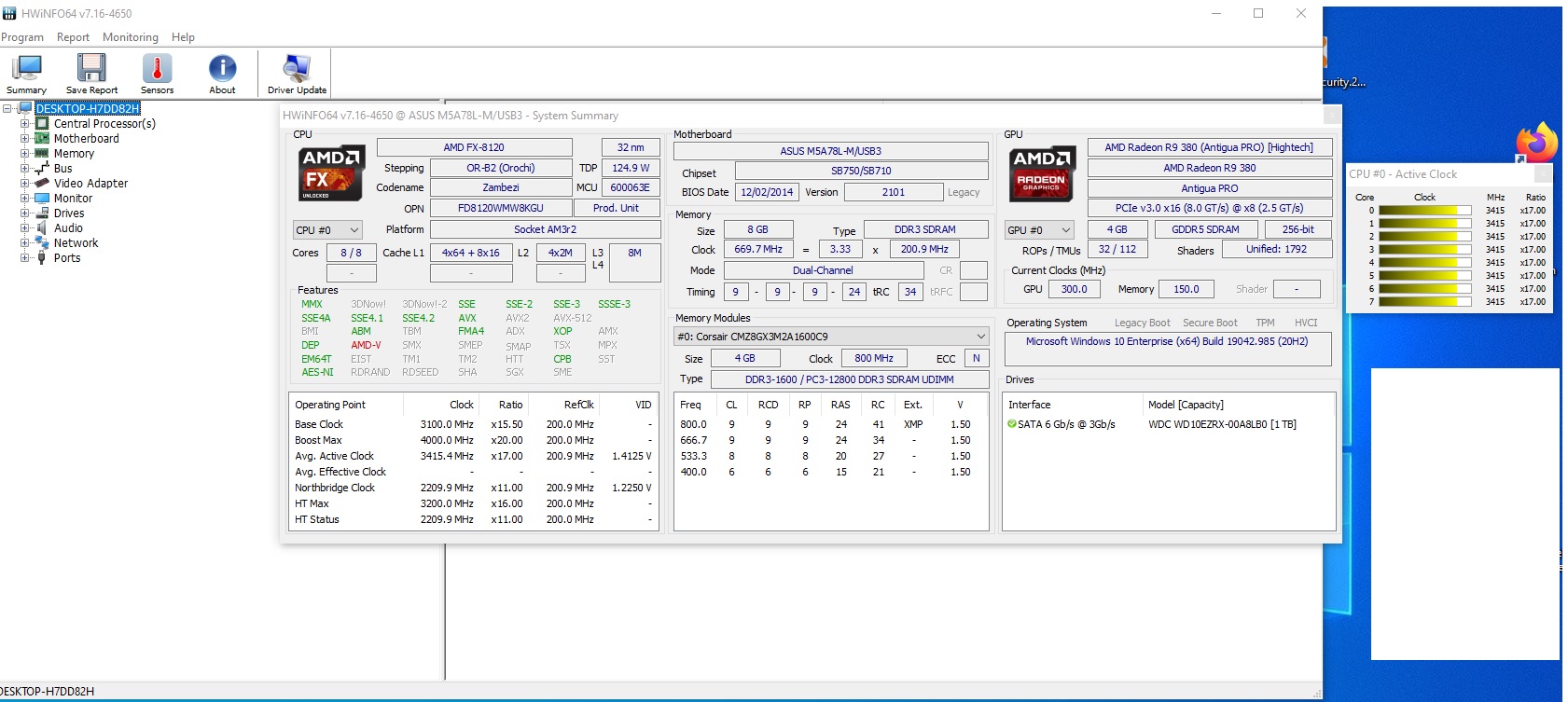Image resolution: width=1568 pixels, height=702 pixels.
Task: Click the 800.0 memory frequency row
Action: [830, 424]
